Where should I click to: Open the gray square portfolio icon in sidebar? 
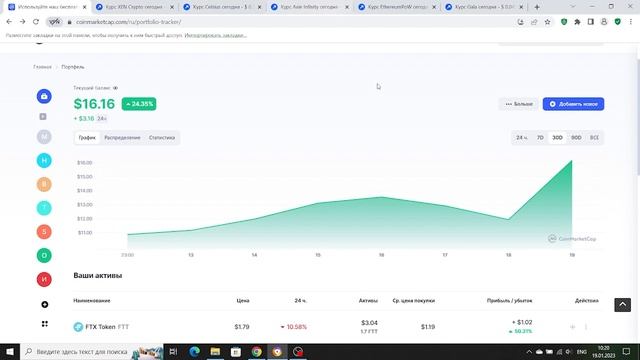point(43,117)
